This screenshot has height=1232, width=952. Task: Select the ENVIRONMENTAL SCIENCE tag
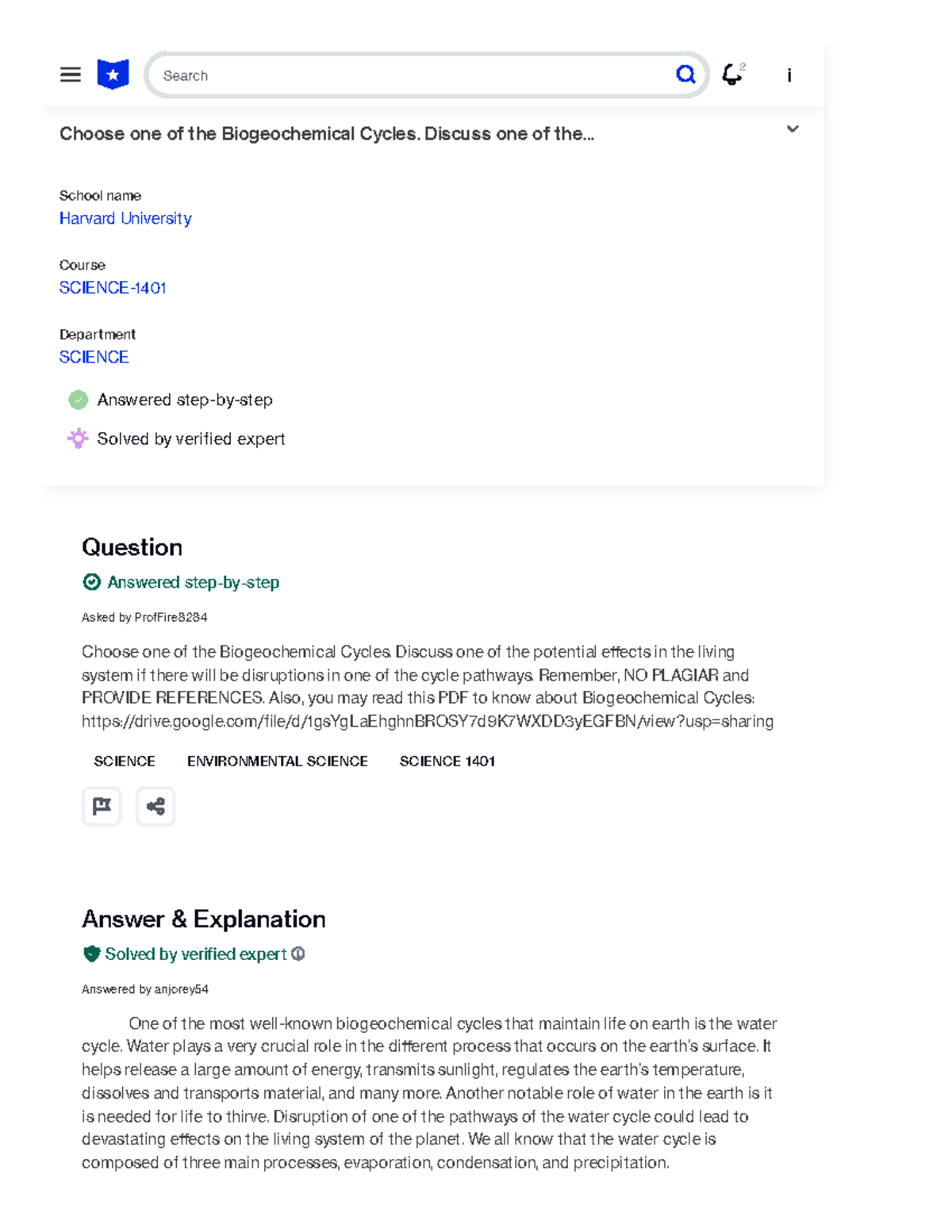point(278,762)
